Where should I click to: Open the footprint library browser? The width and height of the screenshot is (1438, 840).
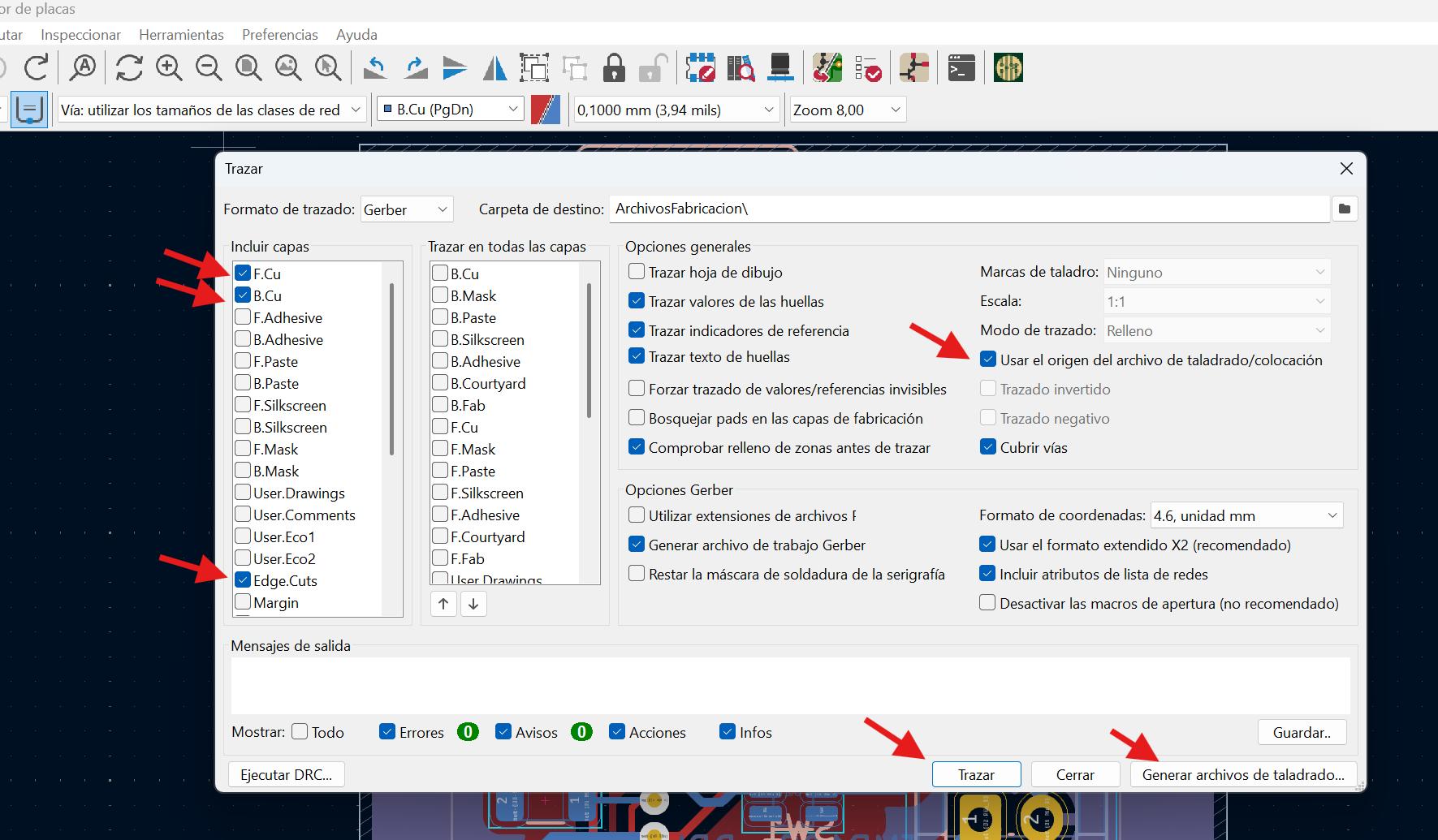pyautogui.click(x=741, y=67)
